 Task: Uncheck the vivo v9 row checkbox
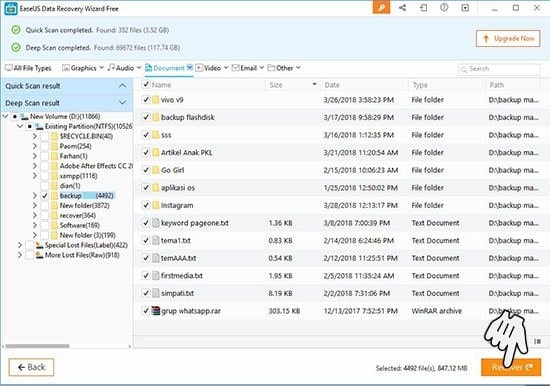pos(146,100)
